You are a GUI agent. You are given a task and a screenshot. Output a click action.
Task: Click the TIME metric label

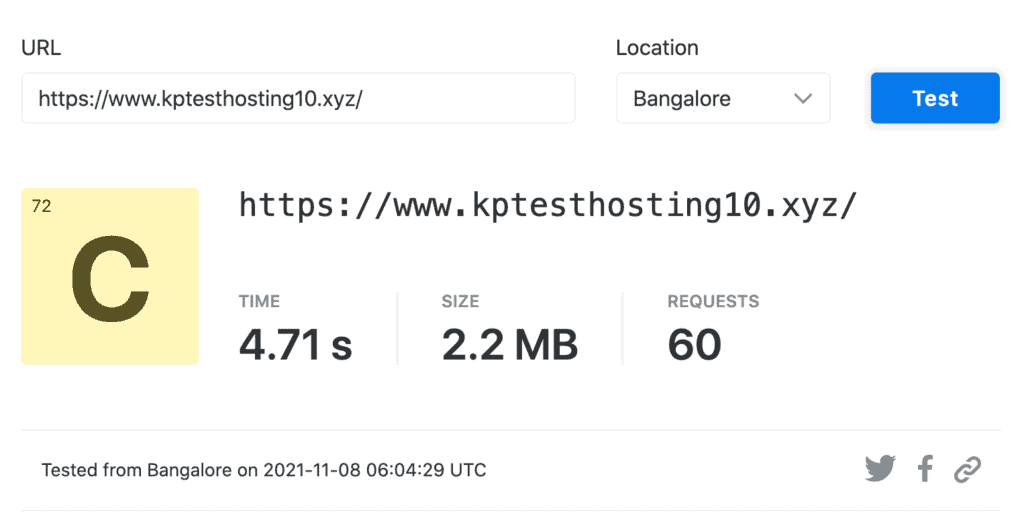point(259,301)
